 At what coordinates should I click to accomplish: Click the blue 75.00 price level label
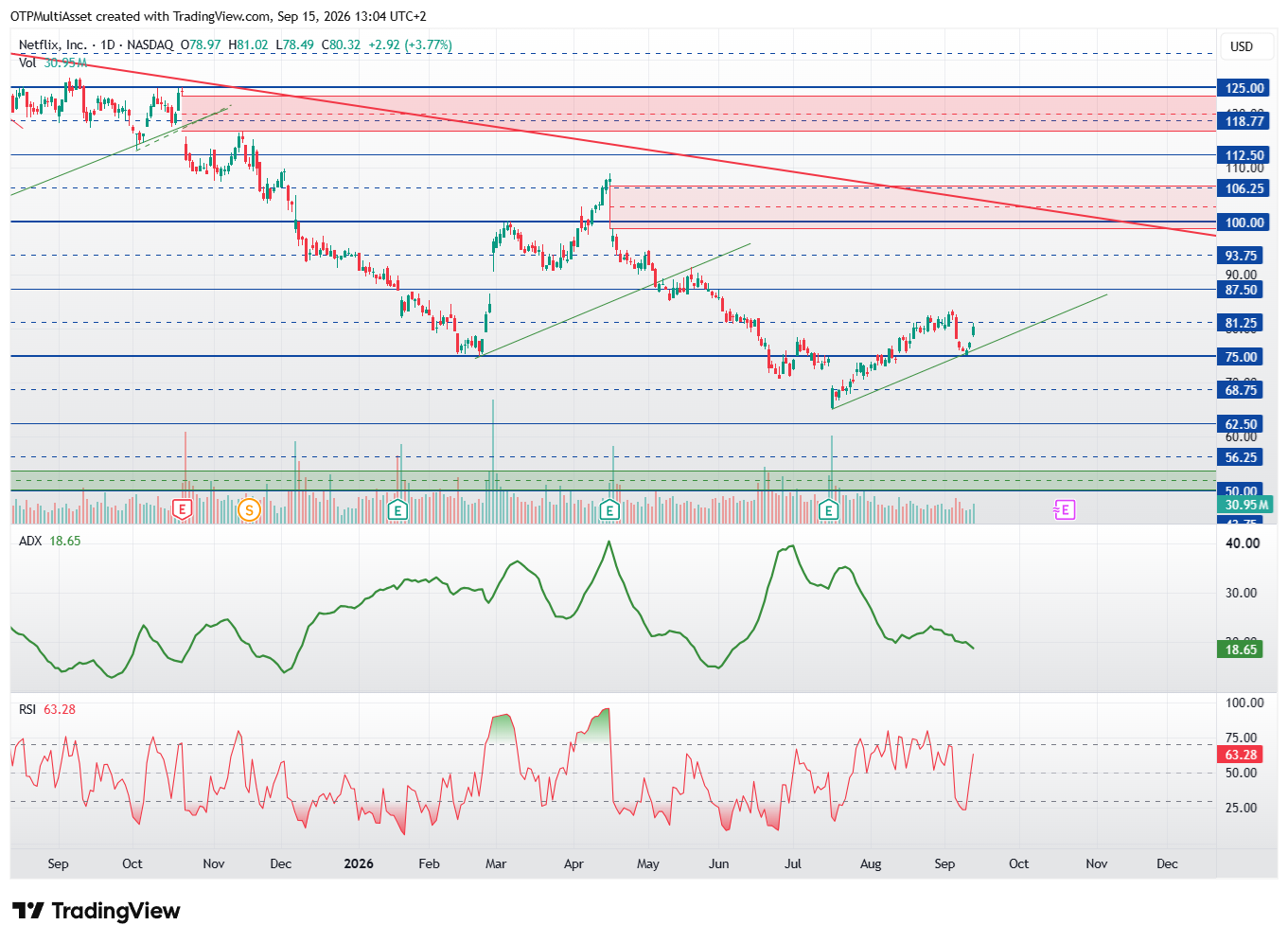(x=1242, y=357)
